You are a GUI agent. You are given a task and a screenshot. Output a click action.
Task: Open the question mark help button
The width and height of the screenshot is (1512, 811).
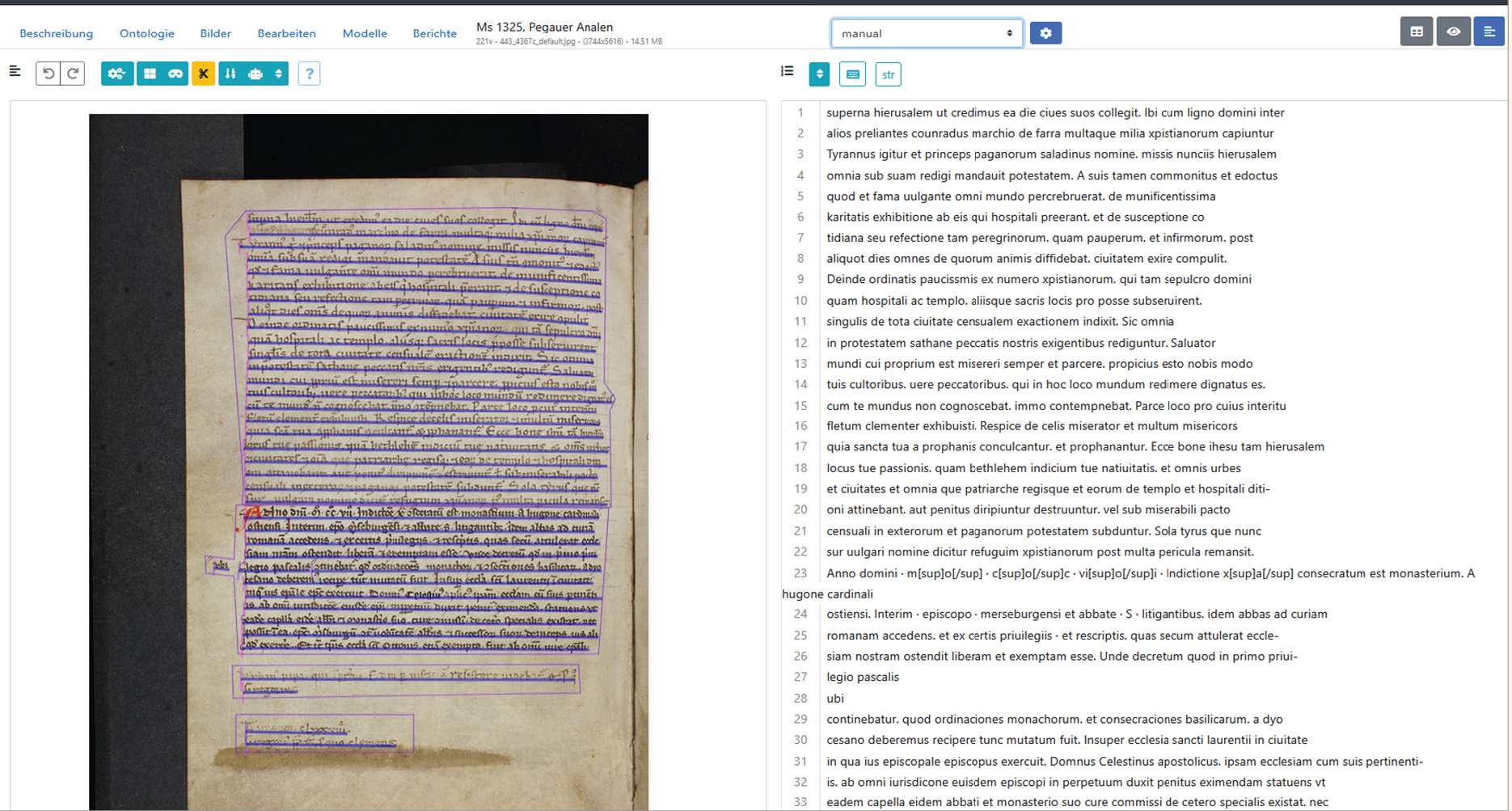(309, 74)
